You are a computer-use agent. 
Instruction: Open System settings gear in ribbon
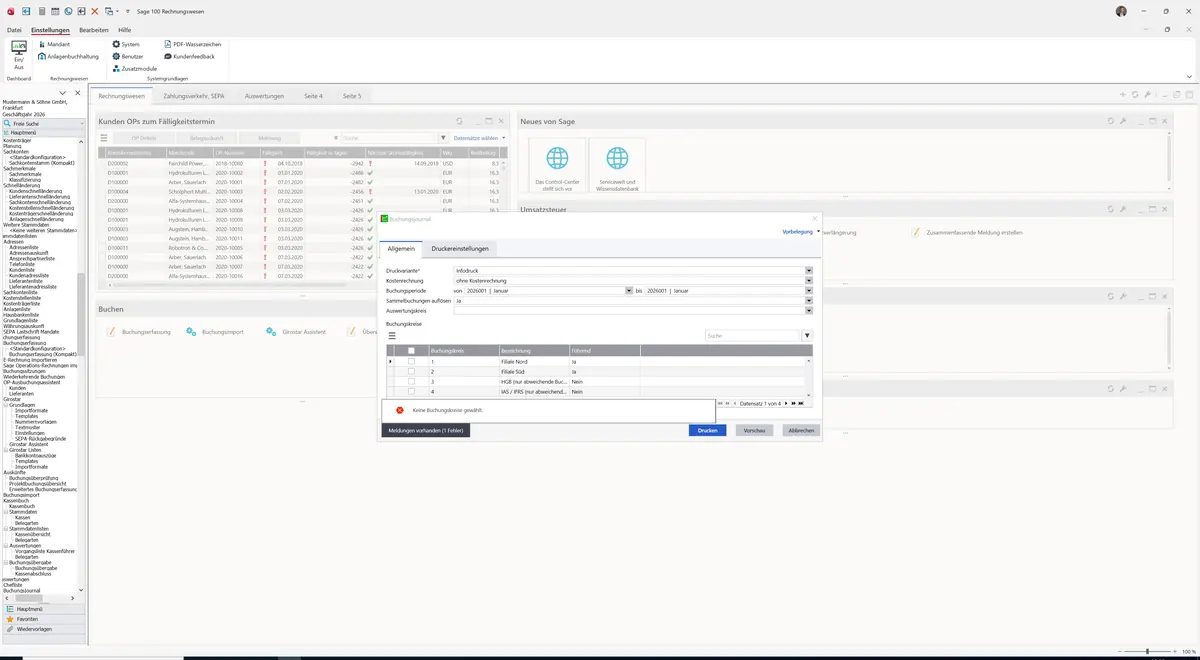126,45
